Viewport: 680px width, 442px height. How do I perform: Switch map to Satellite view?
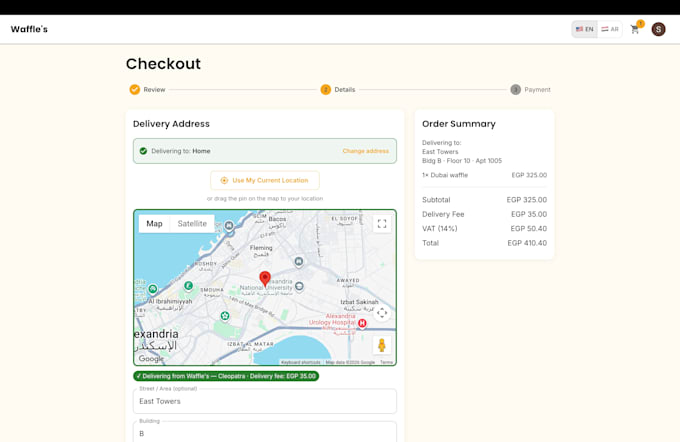pos(192,224)
